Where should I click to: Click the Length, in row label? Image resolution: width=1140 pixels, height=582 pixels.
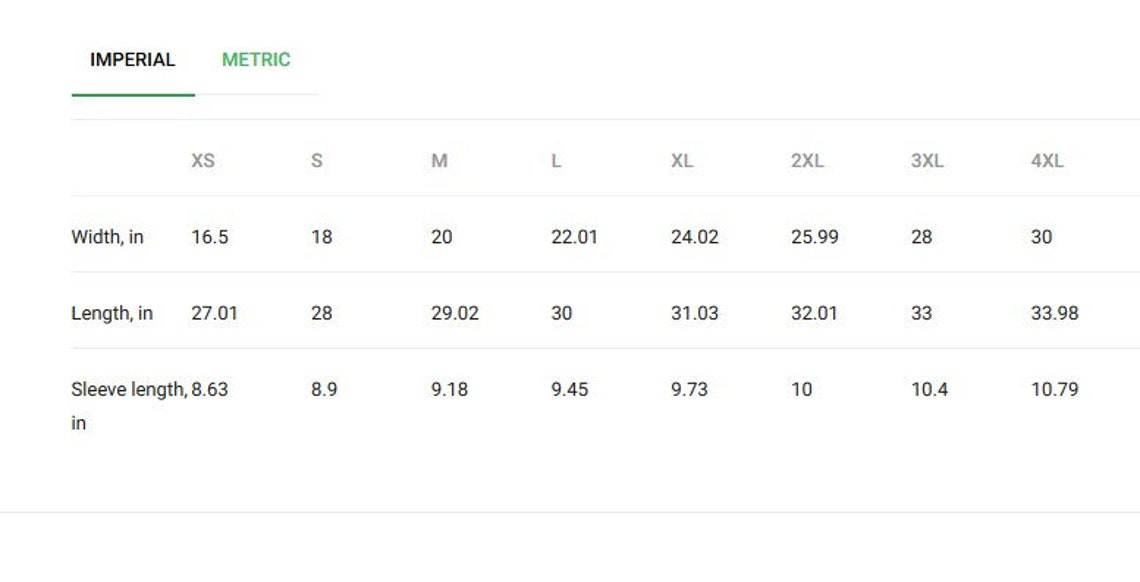(112, 313)
